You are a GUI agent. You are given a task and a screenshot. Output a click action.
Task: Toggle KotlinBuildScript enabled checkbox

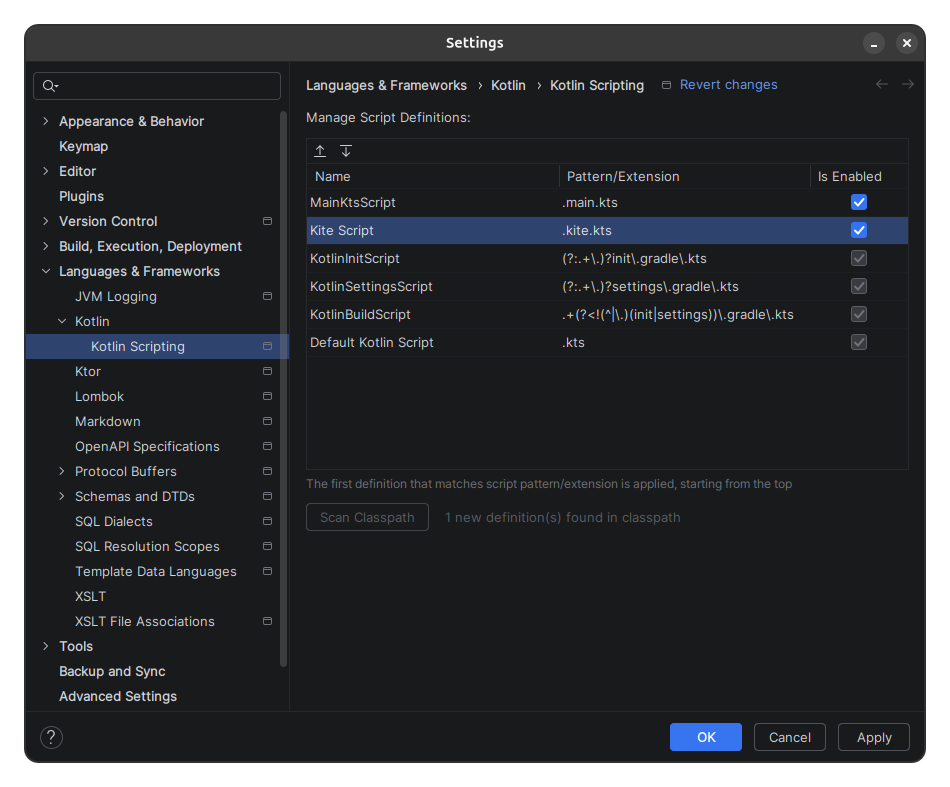859,314
